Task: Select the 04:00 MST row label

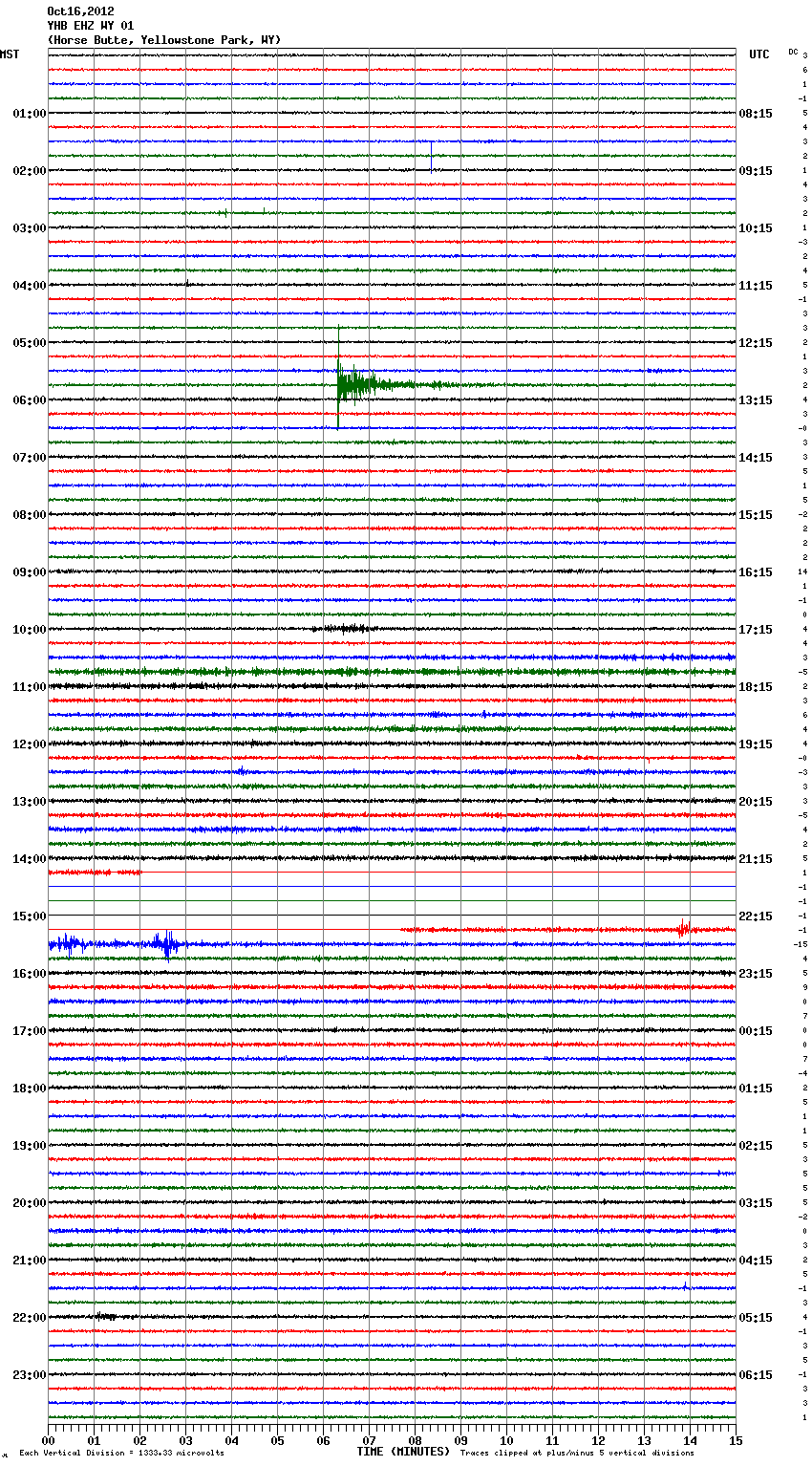Action: pos(30,286)
